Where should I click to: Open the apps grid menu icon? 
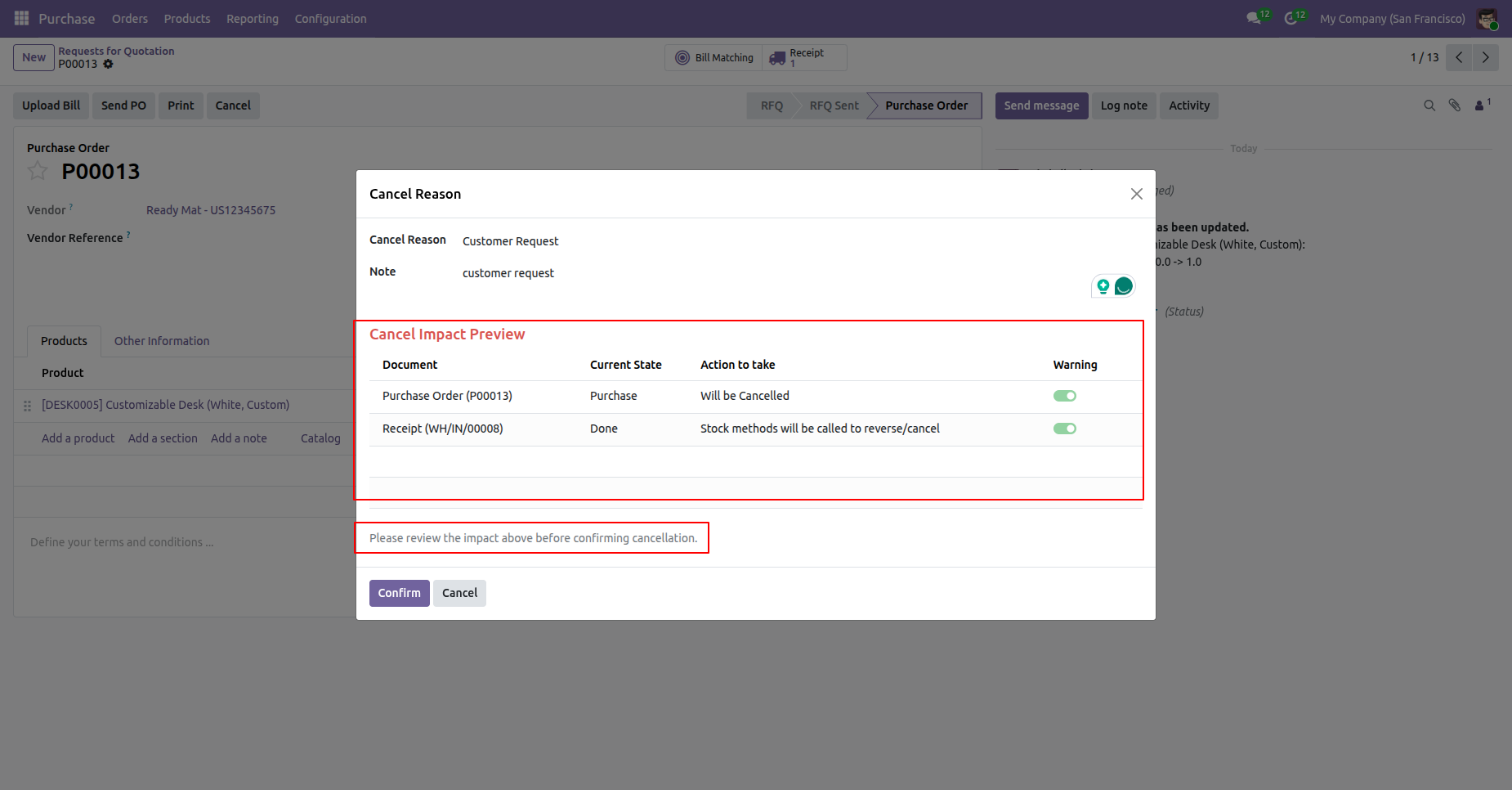coord(21,18)
